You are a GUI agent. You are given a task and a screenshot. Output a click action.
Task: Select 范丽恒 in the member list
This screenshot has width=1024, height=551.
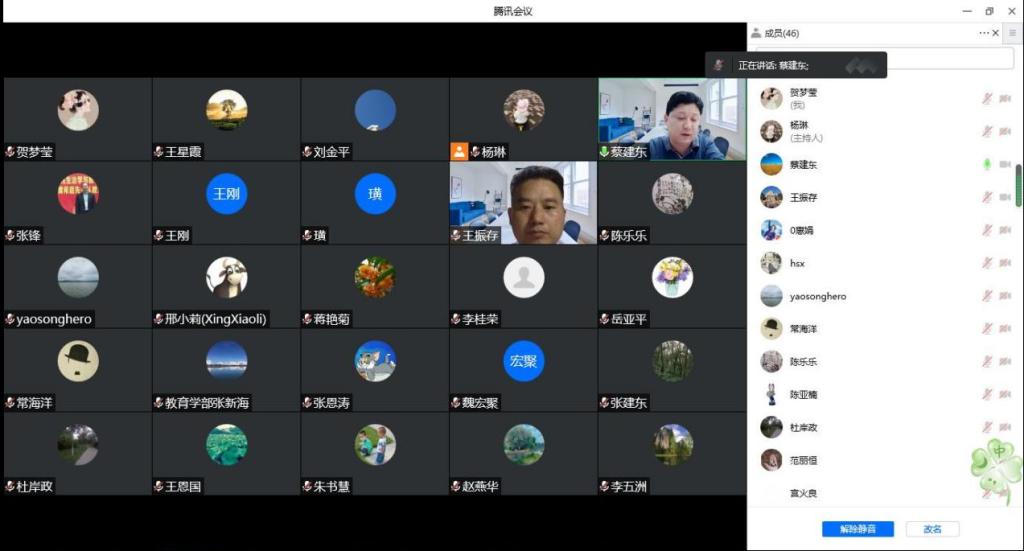(885, 460)
